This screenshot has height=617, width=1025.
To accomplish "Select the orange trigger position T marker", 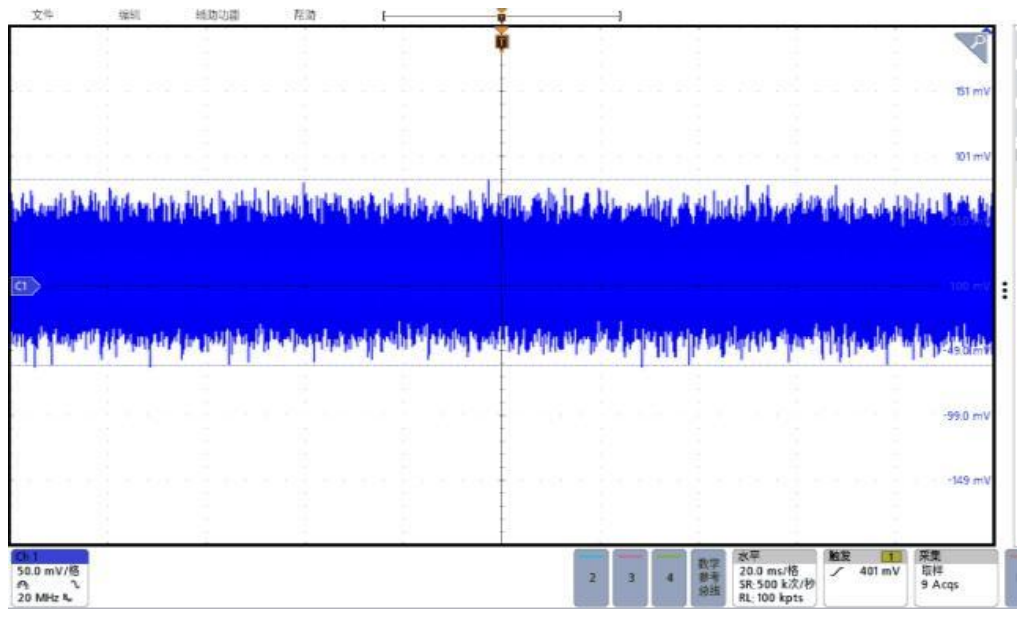I will pos(501,42).
